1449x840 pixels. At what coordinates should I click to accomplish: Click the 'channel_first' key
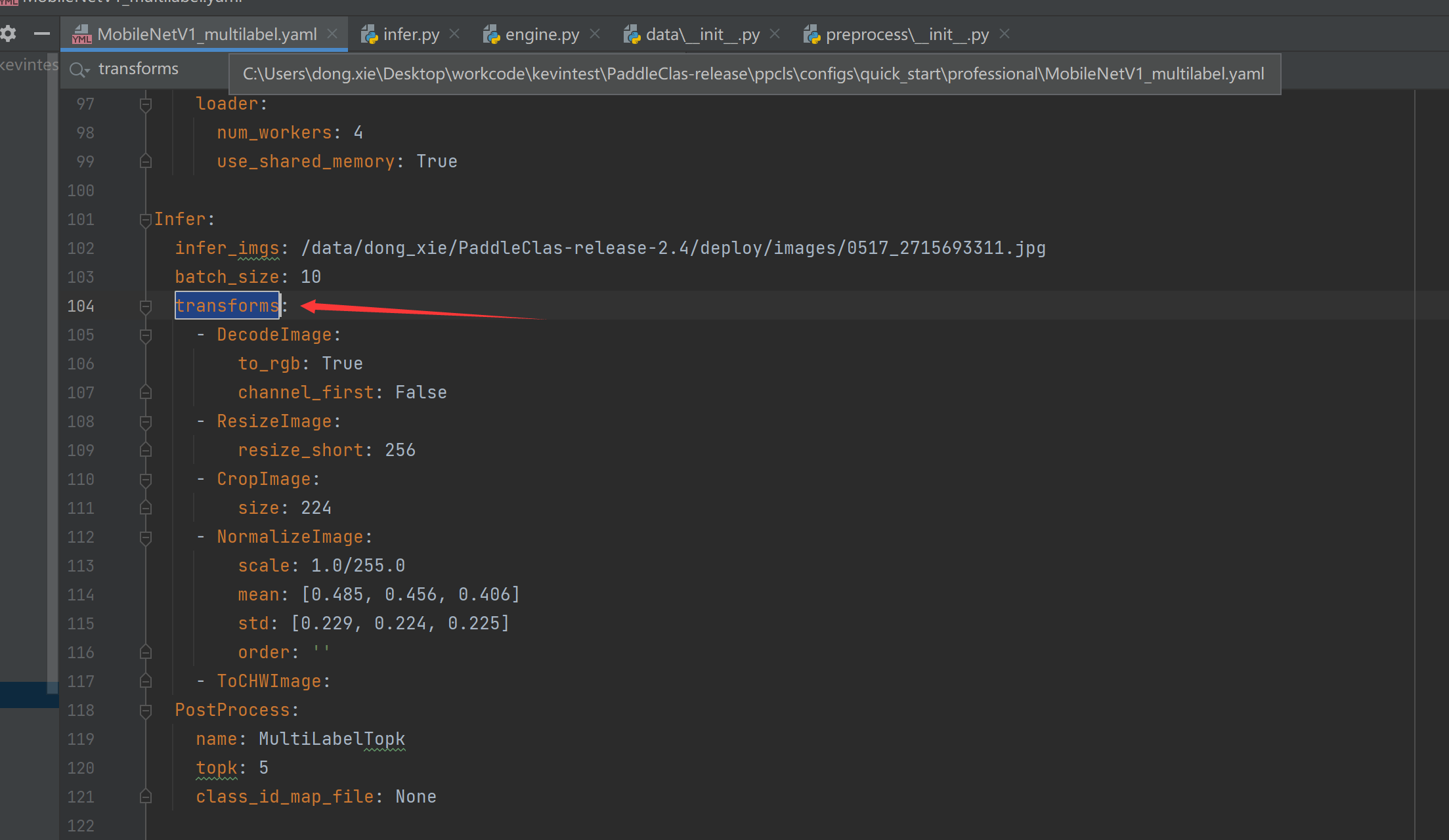point(306,392)
